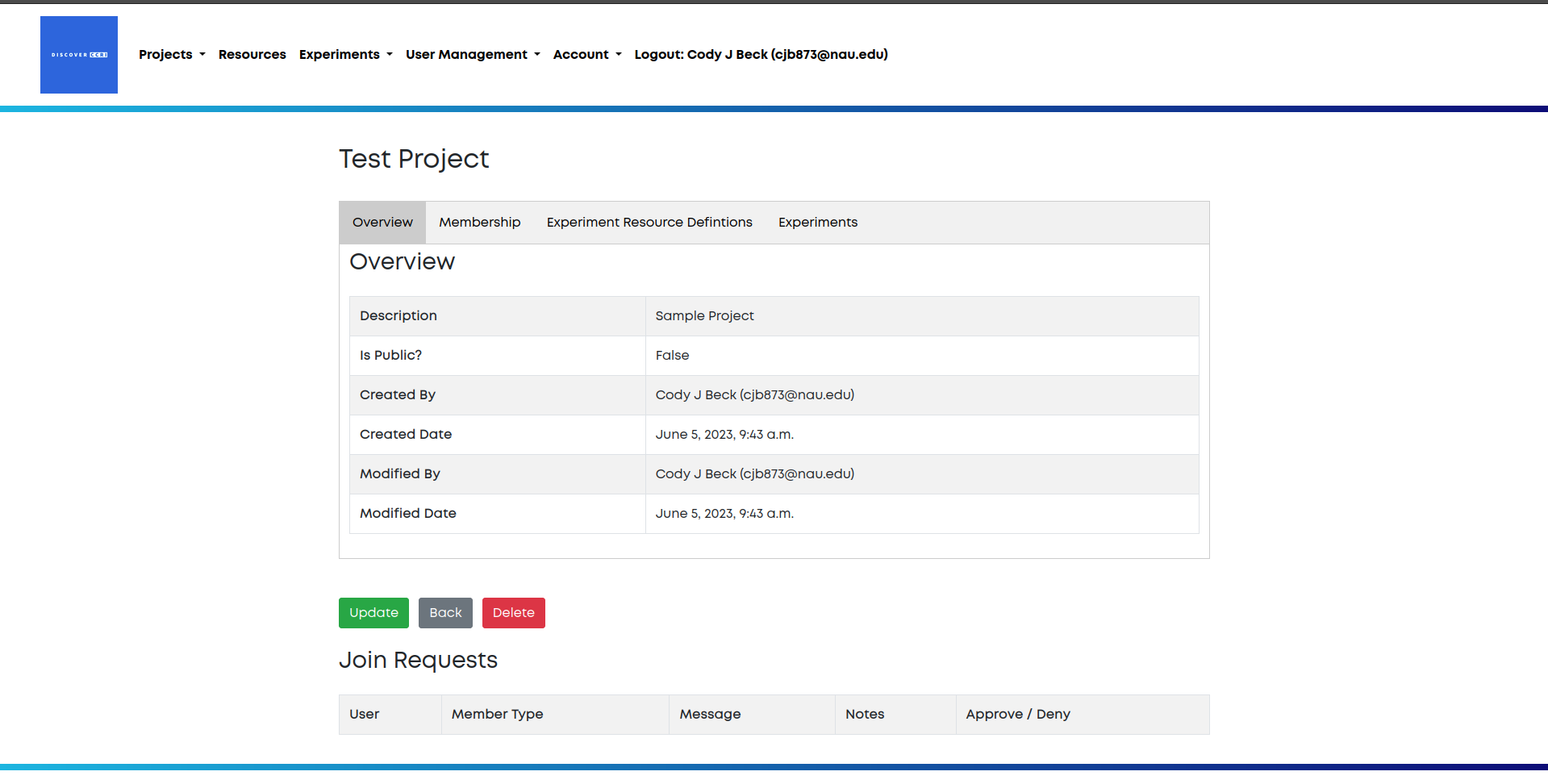Click Modified By value Cody J Beck

tap(755, 474)
